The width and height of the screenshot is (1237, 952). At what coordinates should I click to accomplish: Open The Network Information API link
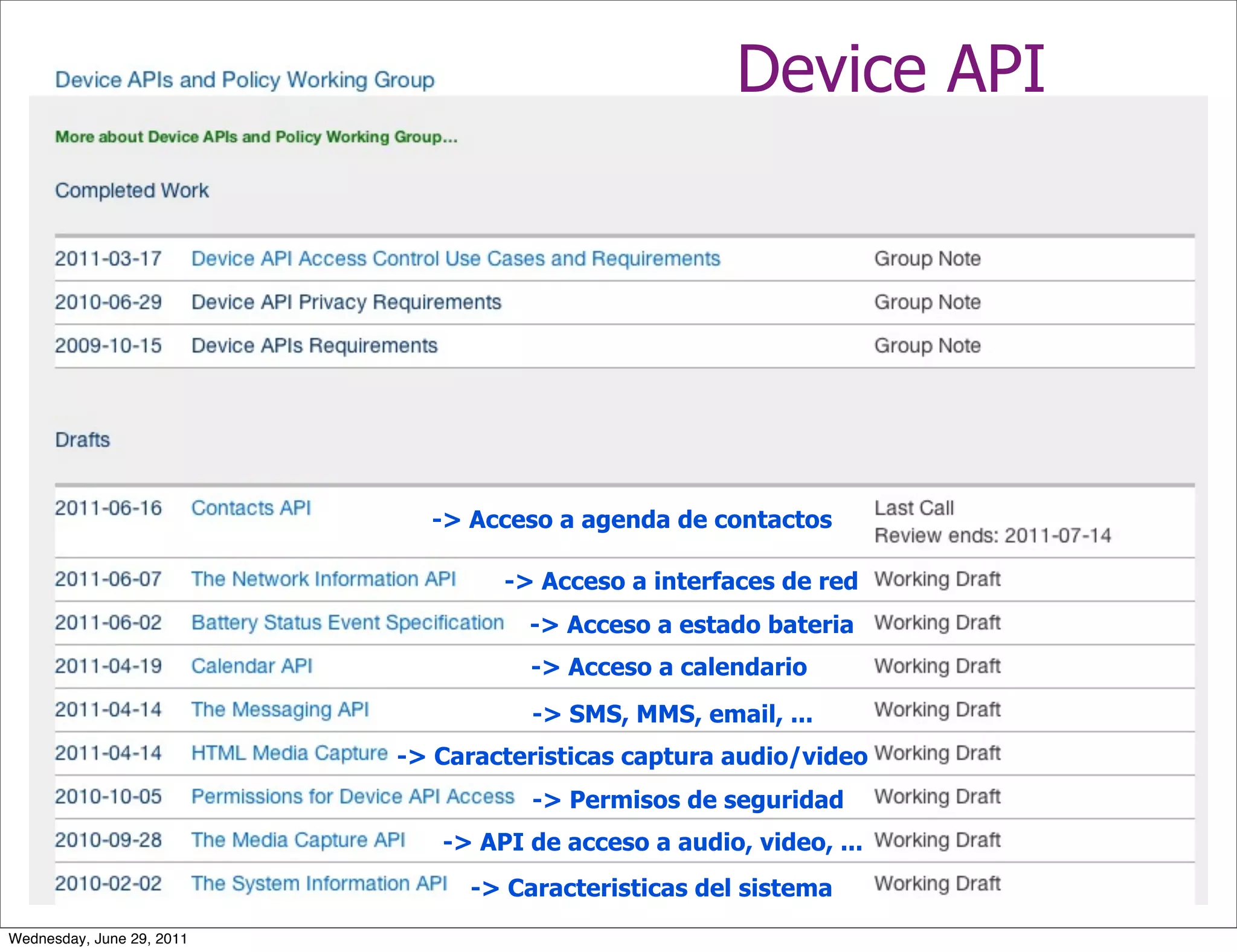pyautogui.click(x=324, y=579)
